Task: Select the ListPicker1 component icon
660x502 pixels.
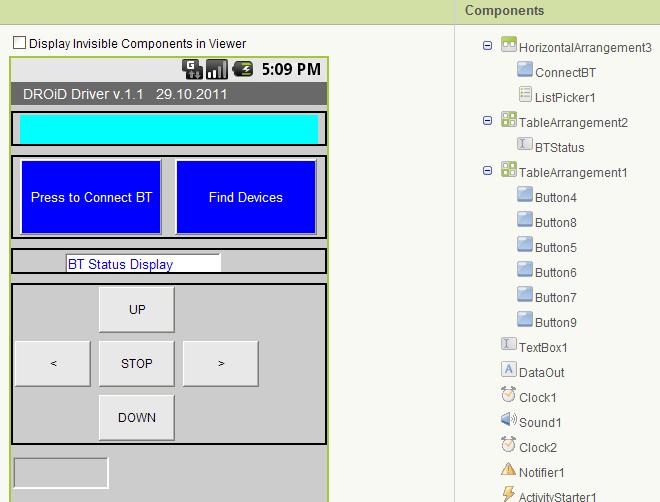Action: [525, 96]
